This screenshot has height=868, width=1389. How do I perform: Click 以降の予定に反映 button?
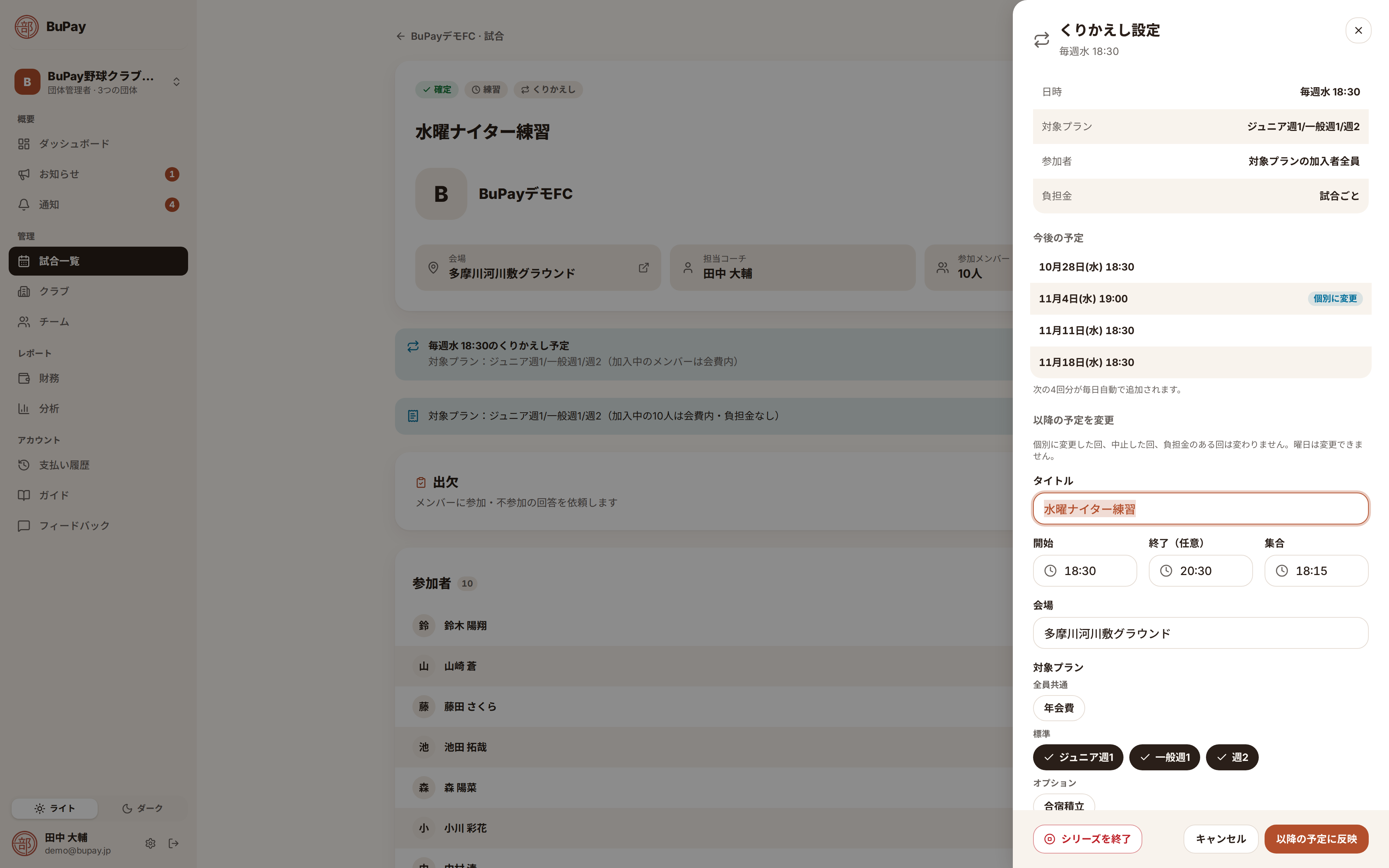[1316, 839]
